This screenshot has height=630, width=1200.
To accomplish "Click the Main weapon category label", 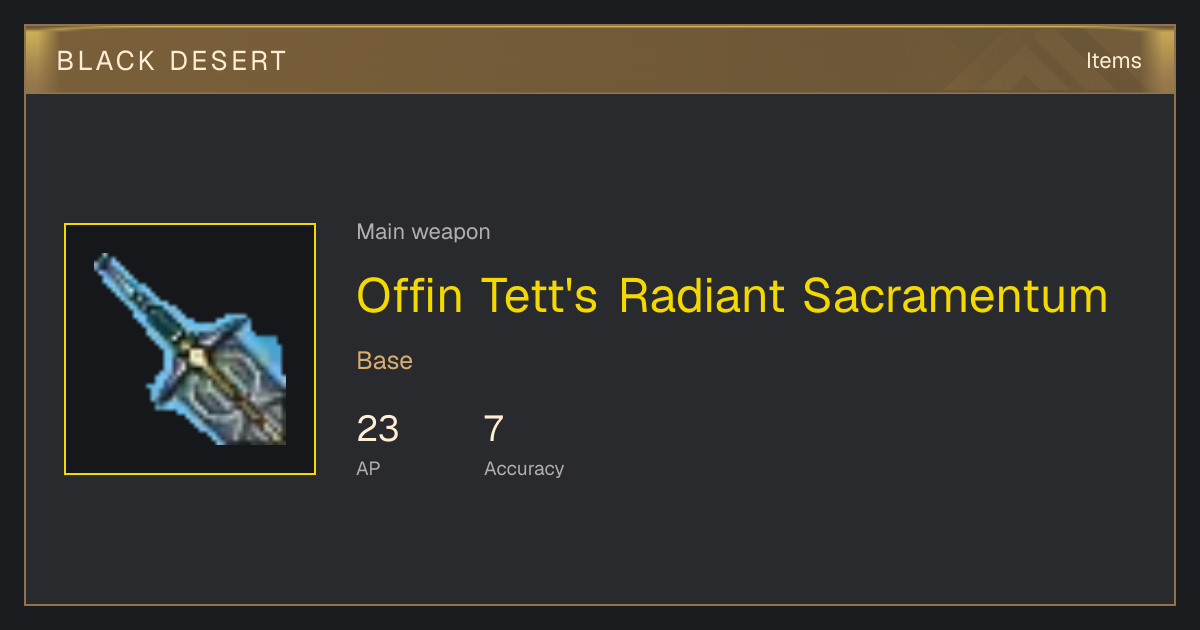I will point(423,232).
